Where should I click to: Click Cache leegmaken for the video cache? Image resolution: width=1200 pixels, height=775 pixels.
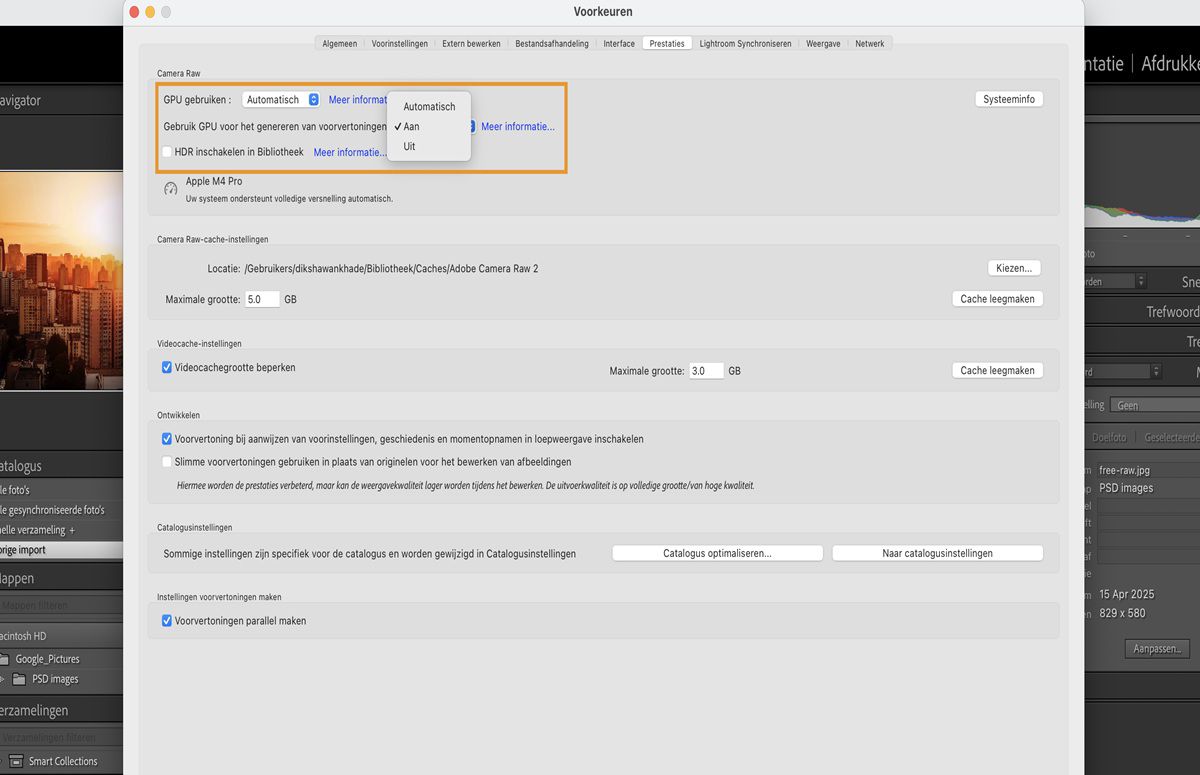(x=997, y=370)
